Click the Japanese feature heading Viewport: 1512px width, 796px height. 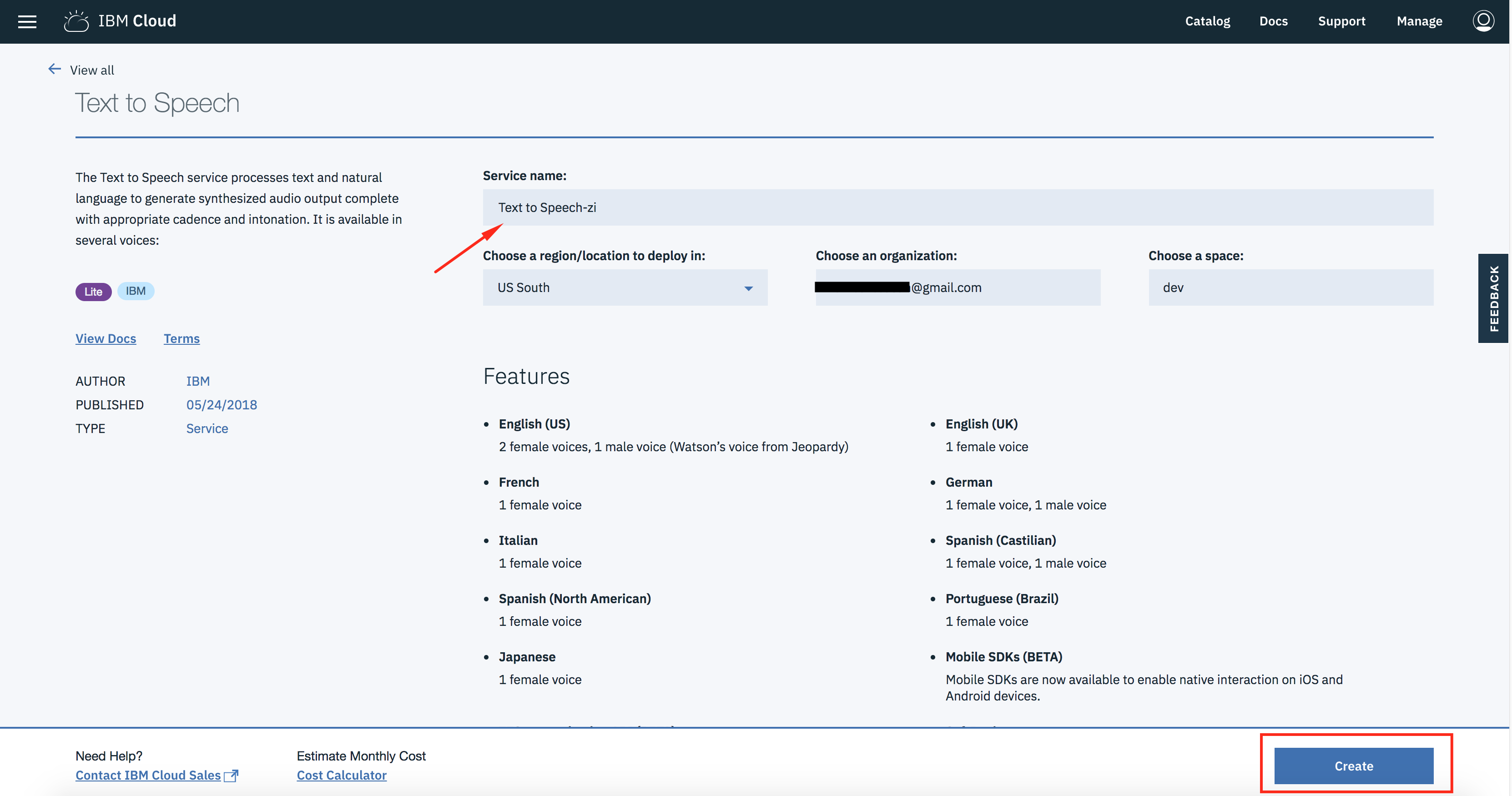(x=527, y=657)
